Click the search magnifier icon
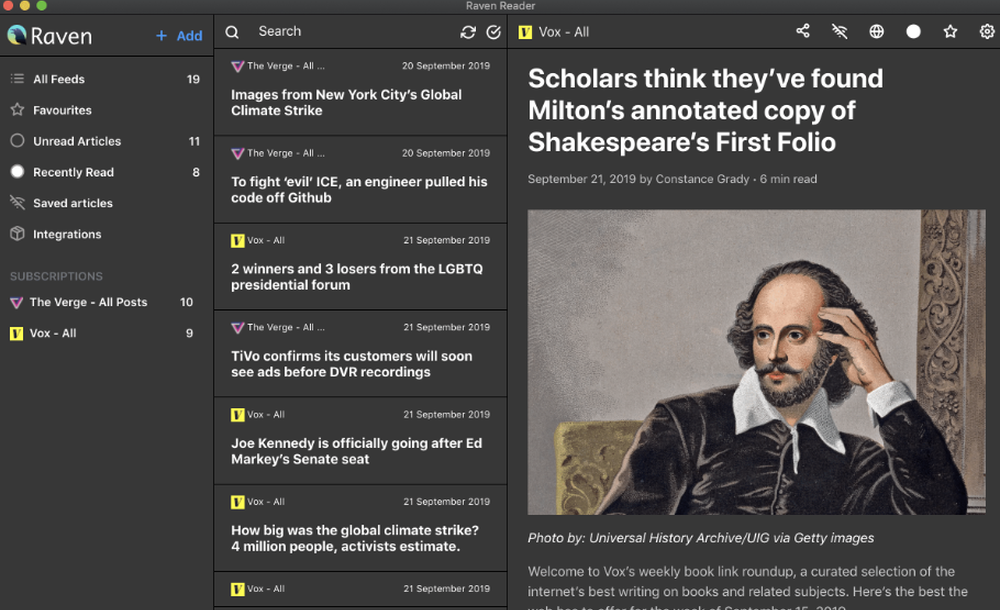Viewport: 1000px width, 610px height. tap(232, 32)
